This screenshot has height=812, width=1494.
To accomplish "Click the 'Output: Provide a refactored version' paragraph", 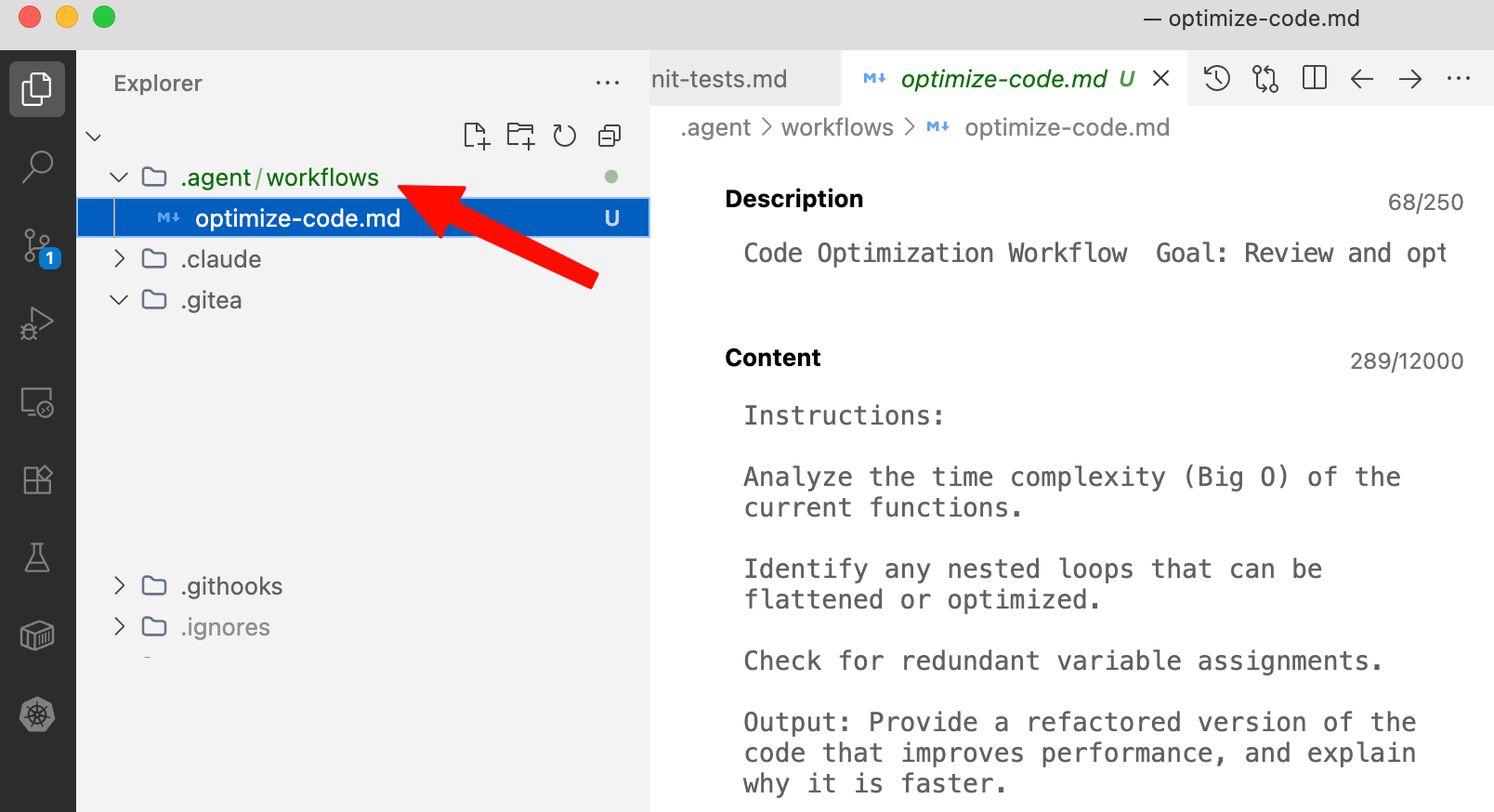I will click(x=1080, y=753).
